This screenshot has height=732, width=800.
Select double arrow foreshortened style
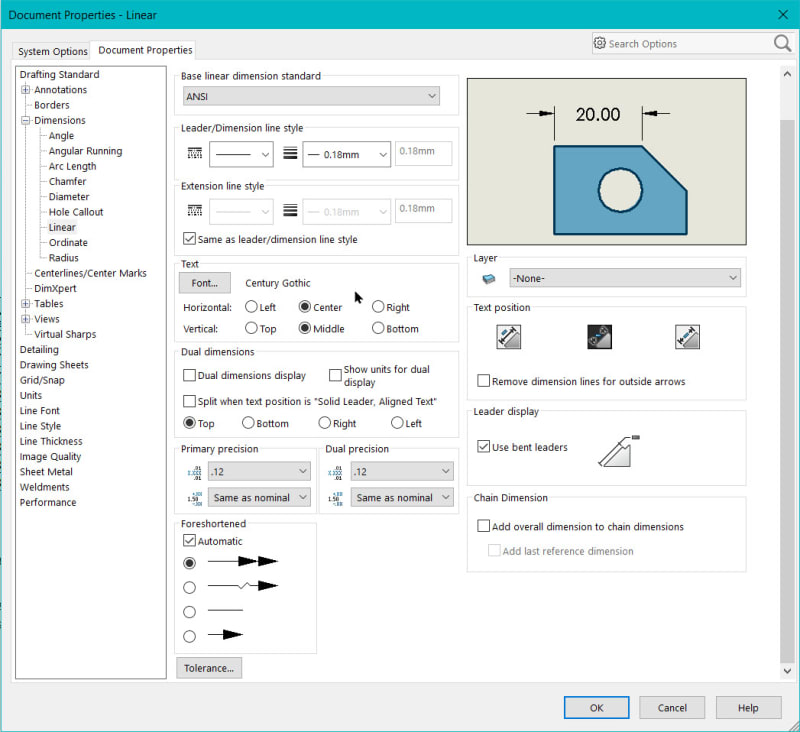click(x=189, y=563)
